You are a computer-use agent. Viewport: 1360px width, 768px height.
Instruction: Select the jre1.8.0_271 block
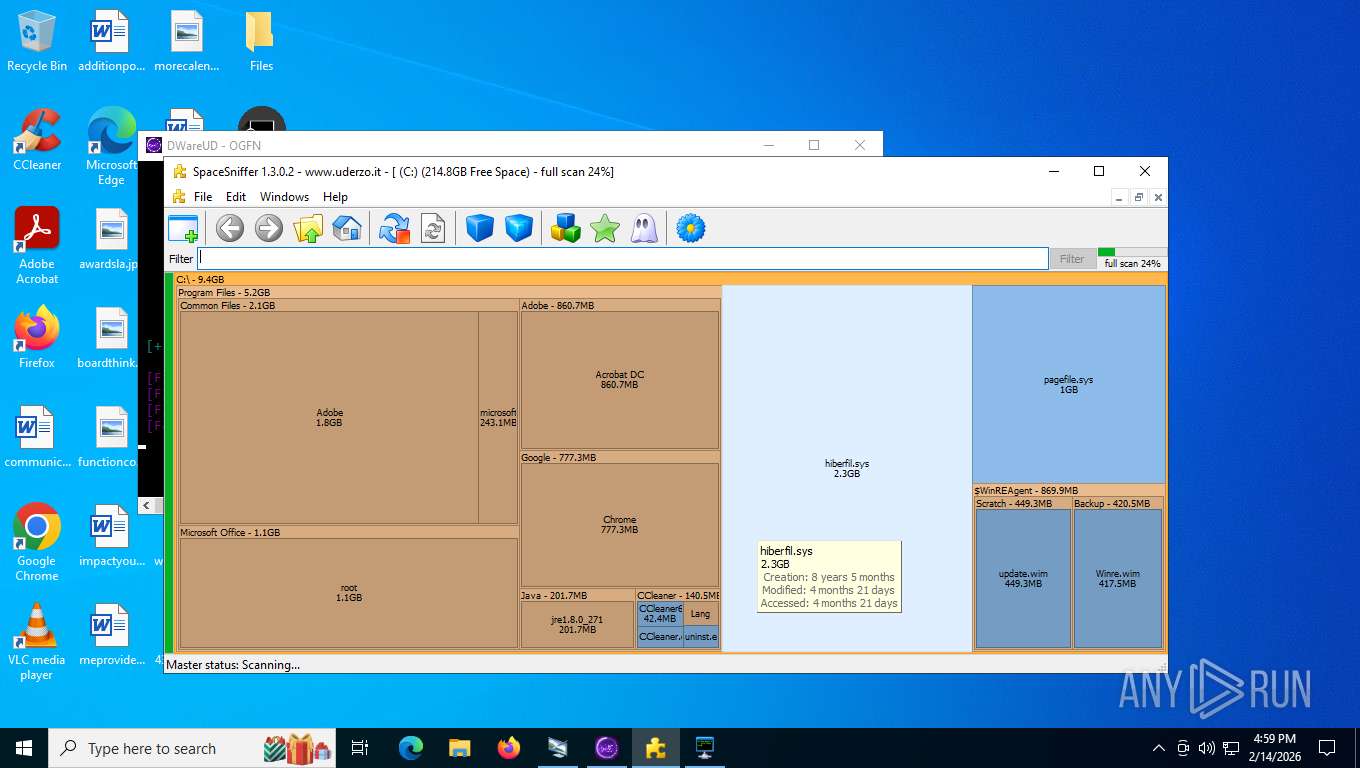tap(577, 625)
